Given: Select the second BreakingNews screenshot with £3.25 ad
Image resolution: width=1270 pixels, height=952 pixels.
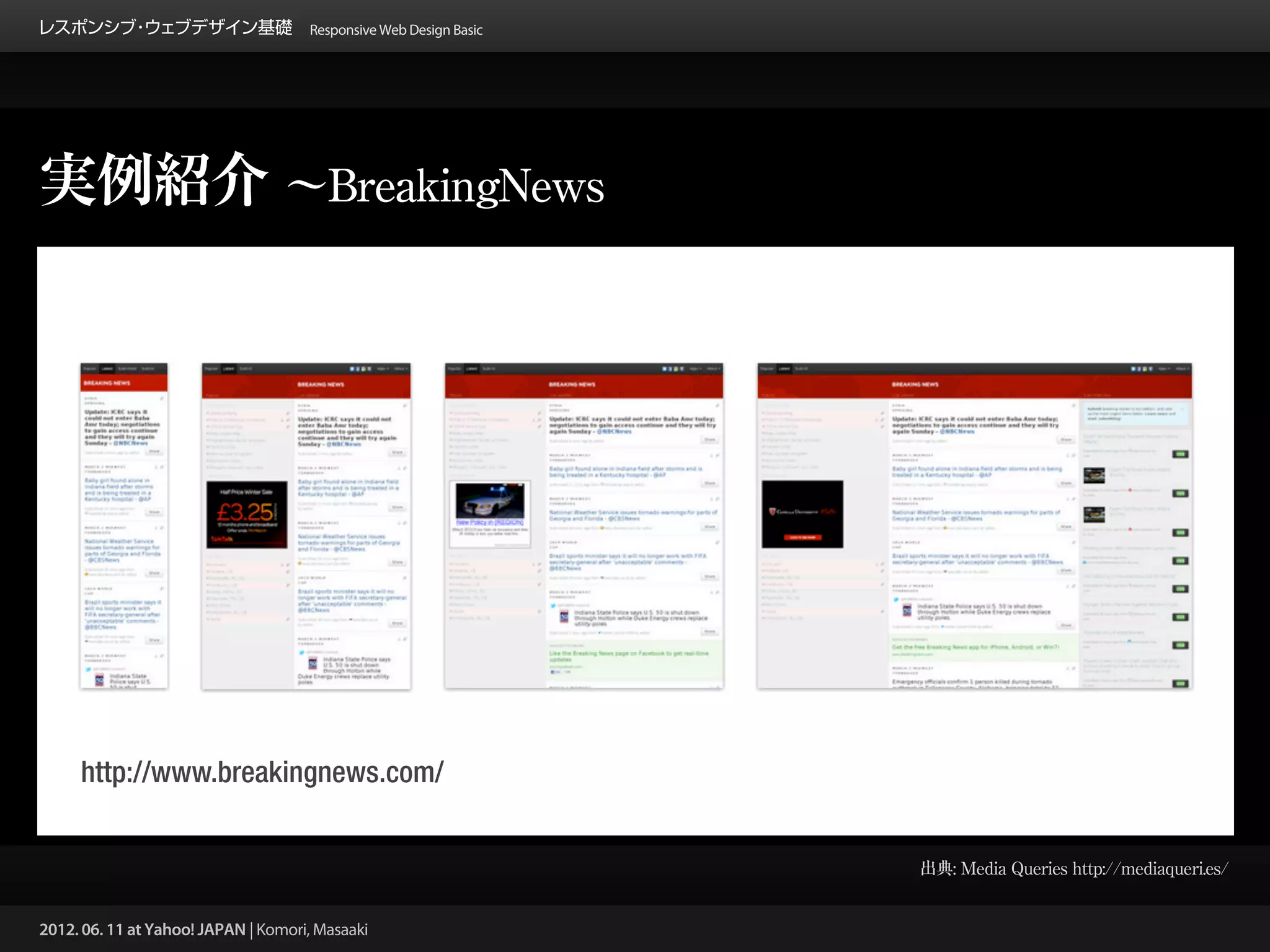Looking at the screenshot, I should [306, 526].
